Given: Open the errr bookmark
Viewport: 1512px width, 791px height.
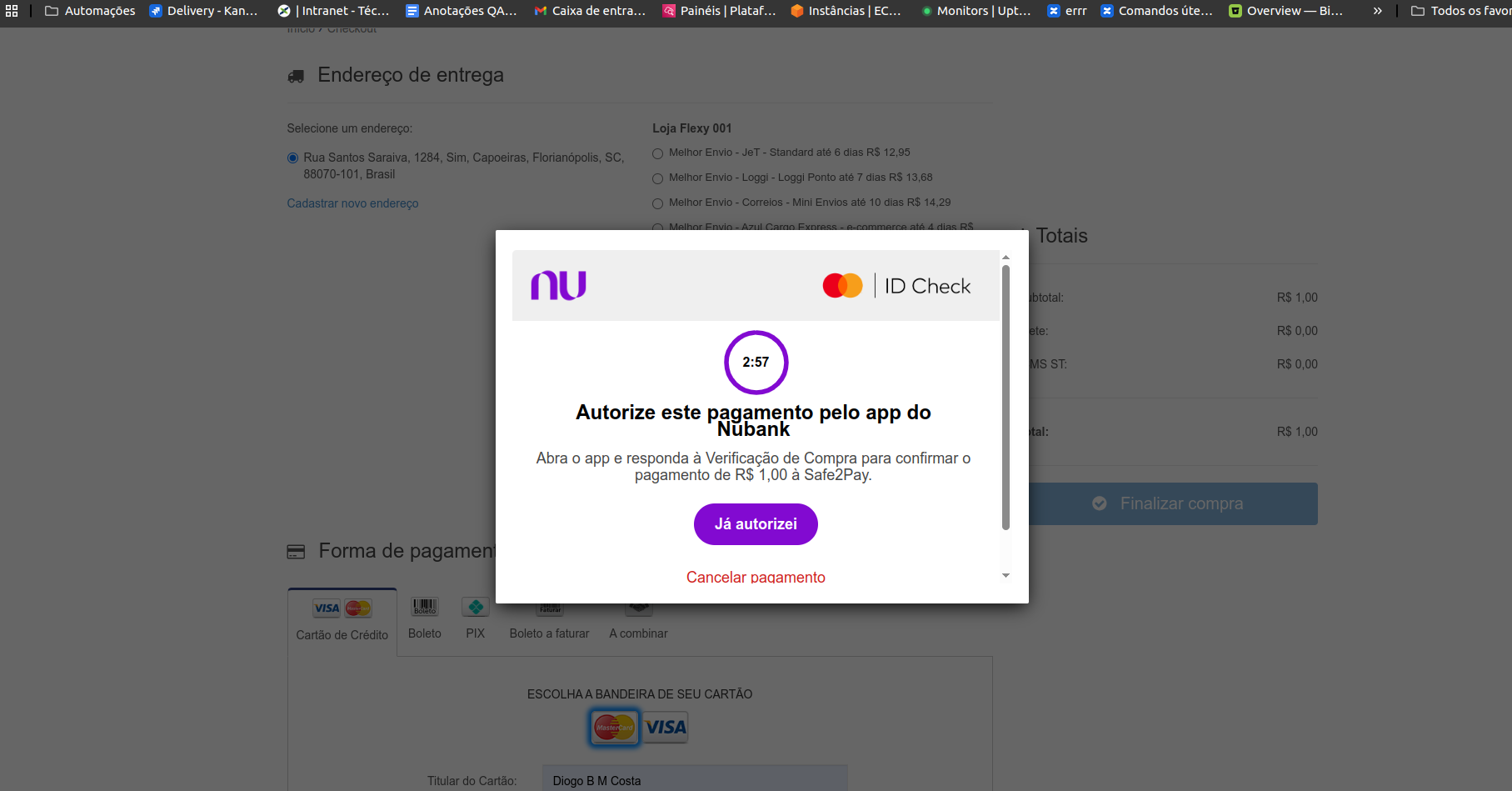Looking at the screenshot, I should (1067, 11).
